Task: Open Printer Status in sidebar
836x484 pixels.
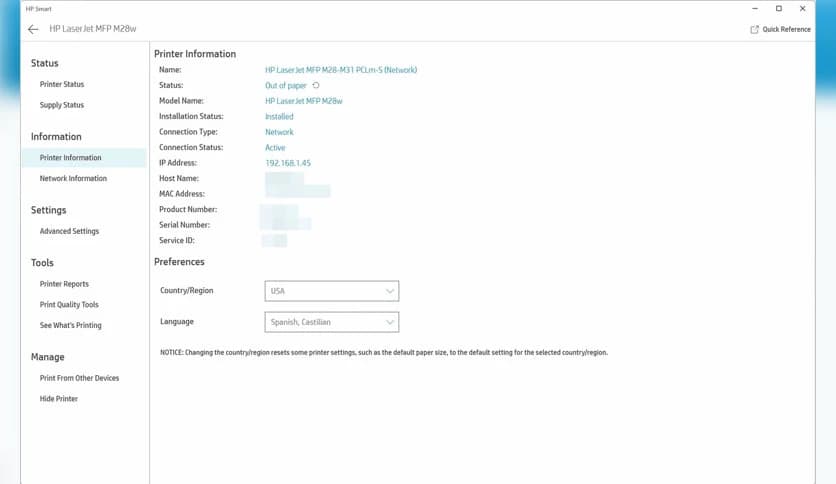Action: click(x=62, y=84)
